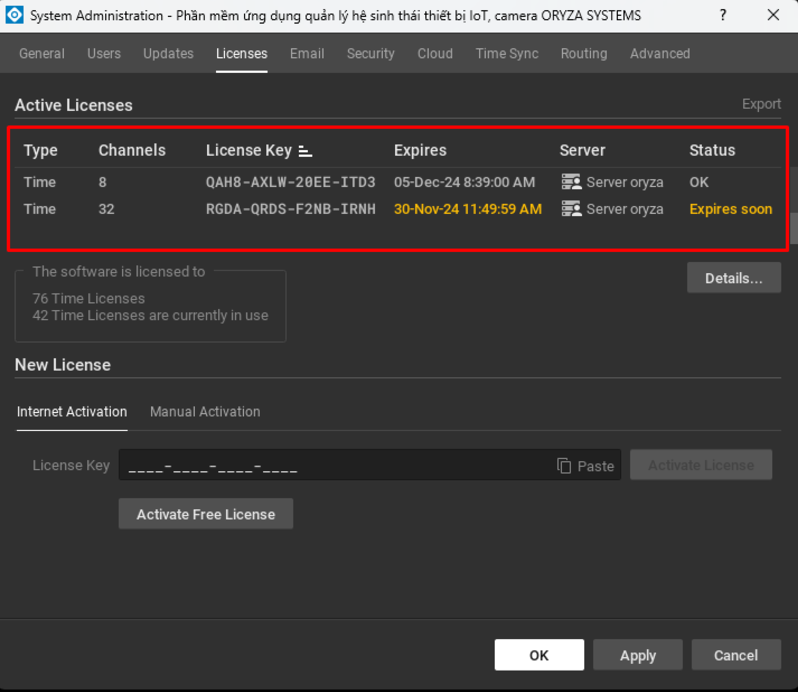This screenshot has width=798, height=692.
Task: Go to the Time Sync tab
Action: [507, 53]
